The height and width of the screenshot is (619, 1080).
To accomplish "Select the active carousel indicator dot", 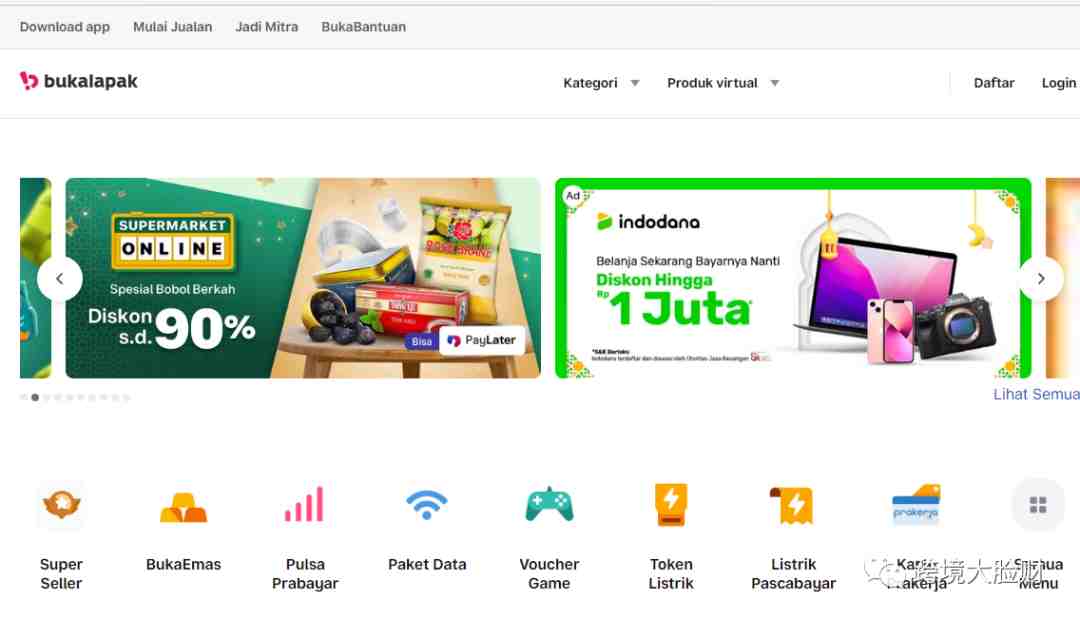I will [x=35, y=397].
